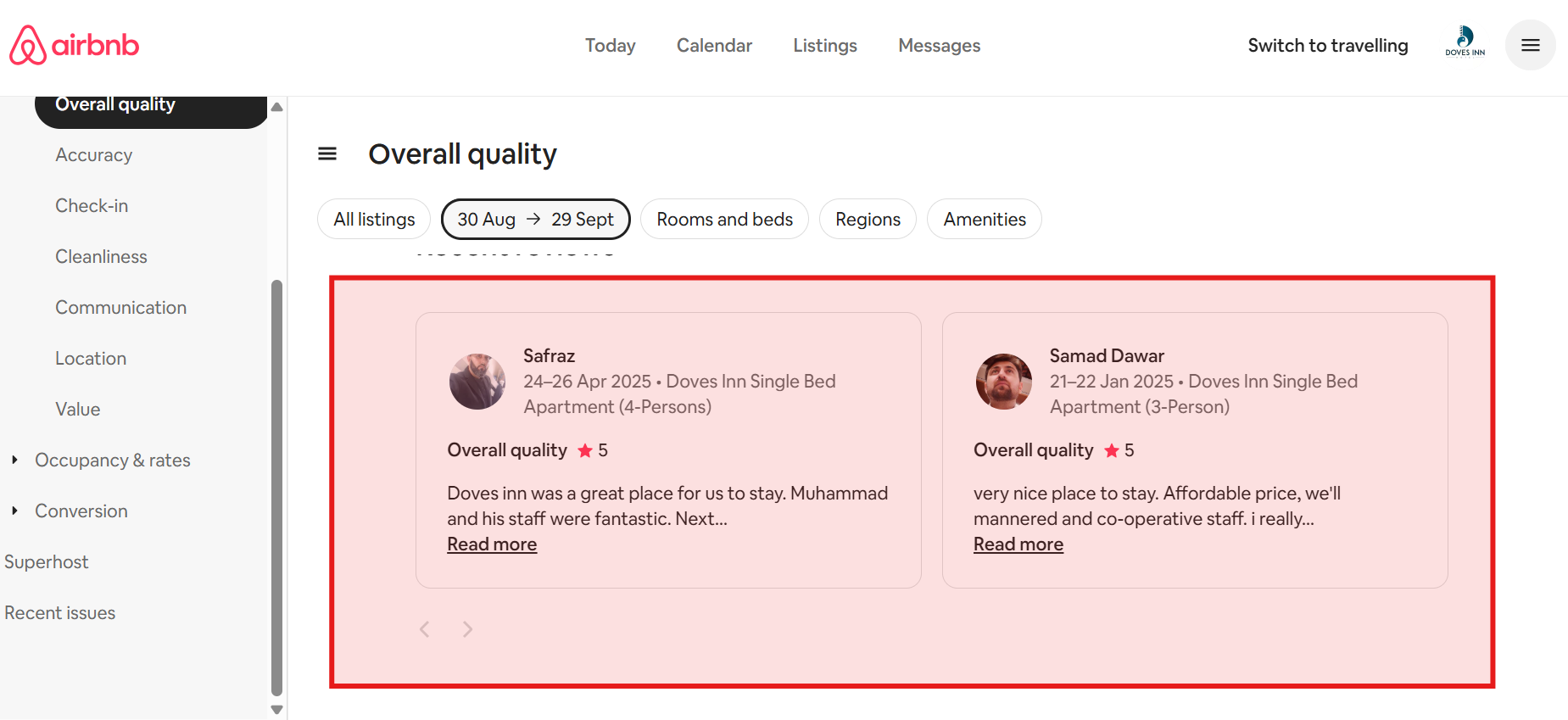The width and height of the screenshot is (1568, 720).
Task: Click the Airbnb logo
Action: click(x=74, y=45)
